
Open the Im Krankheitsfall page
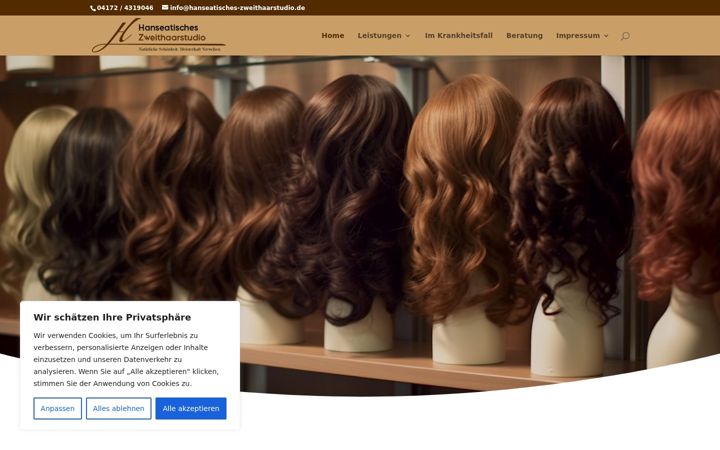click(458, 35)
